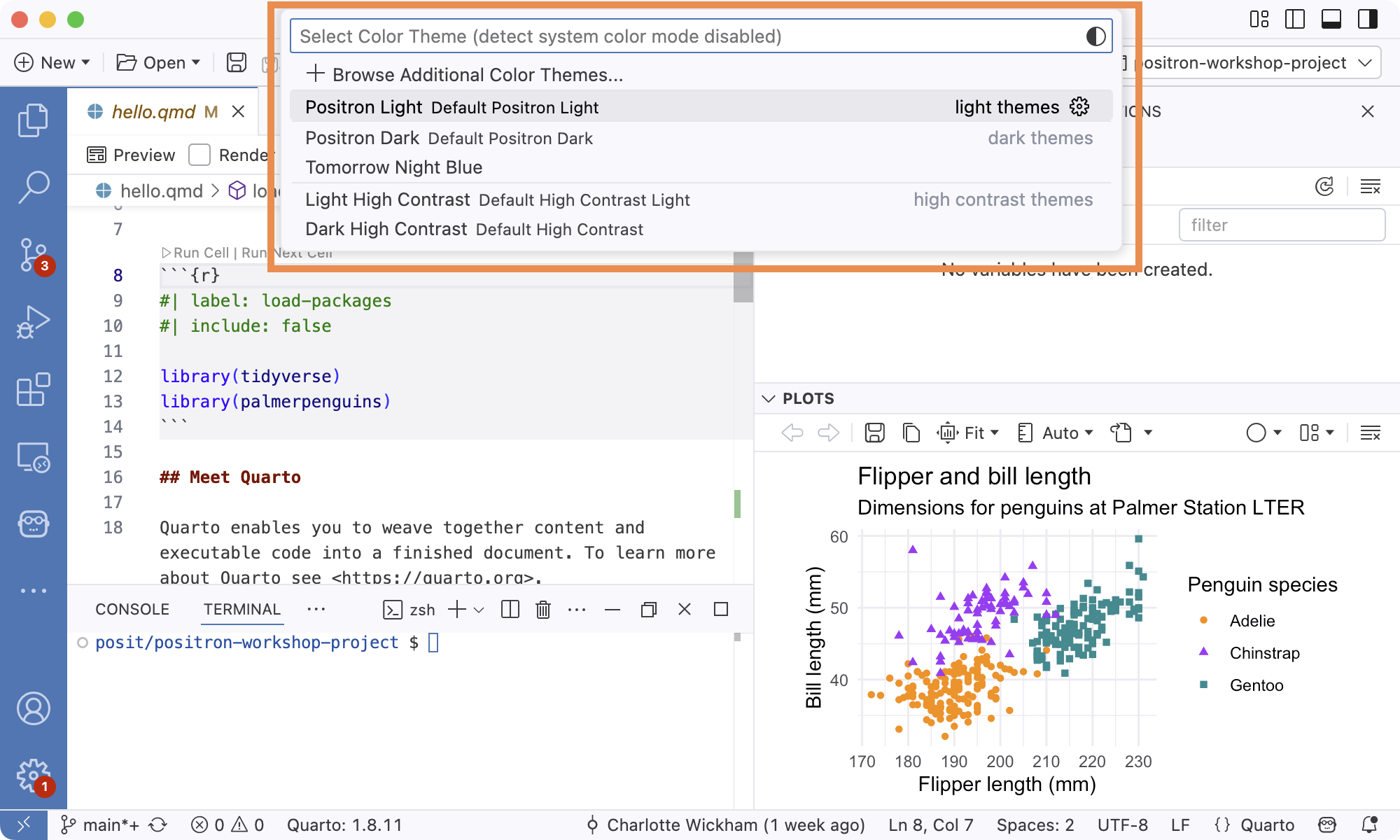The image size is (1400, 840).
Task: Open the Open folder dropdown
Action: click(x=158, y=62)
